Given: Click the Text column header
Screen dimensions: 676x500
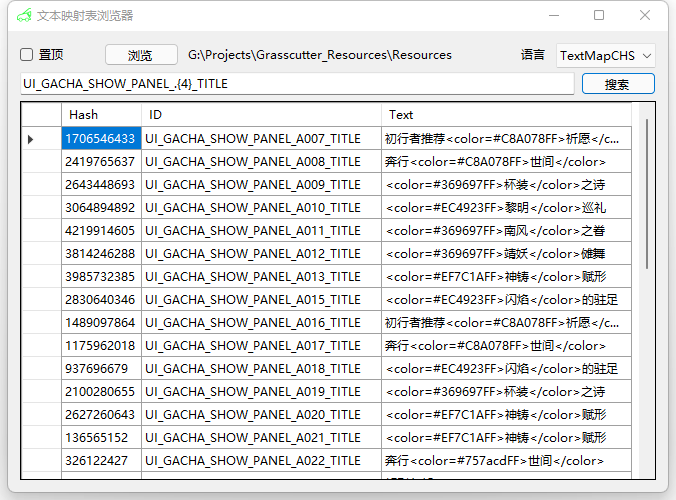Looking at the screenshot, I should coord(506,115).
